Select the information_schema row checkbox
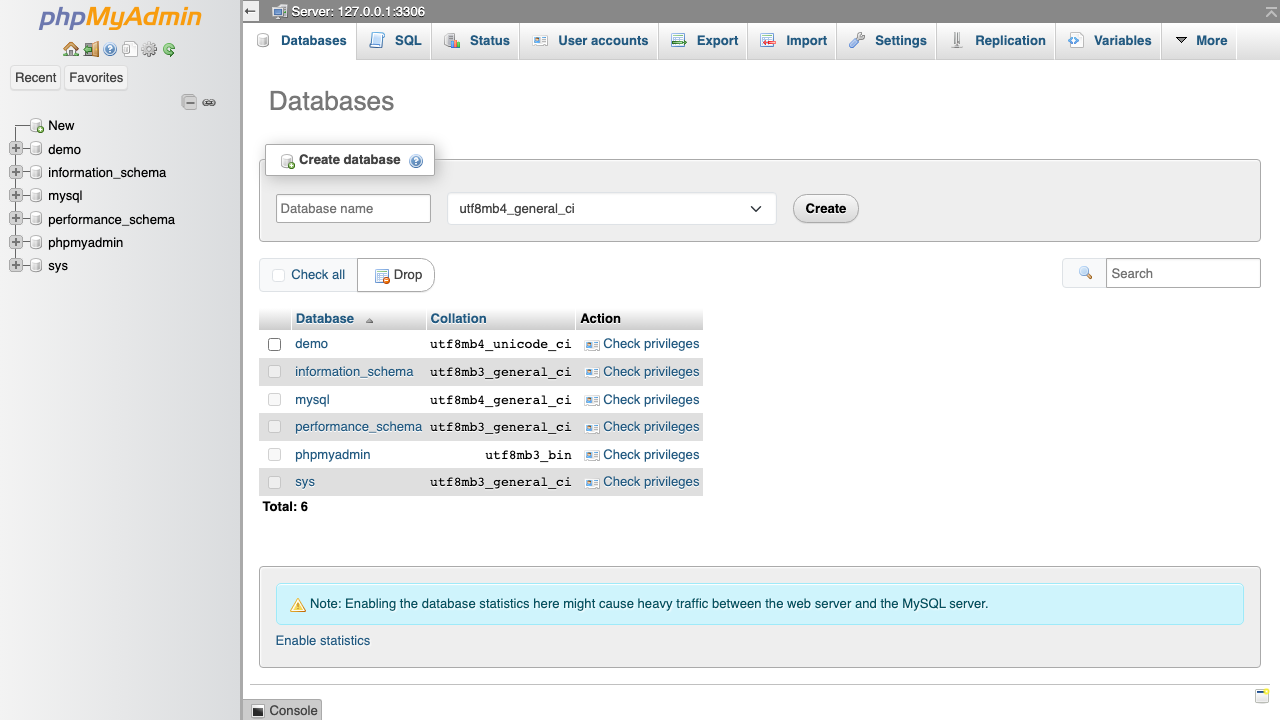The height and width of the screenshot is (720, 1280). click(x=275, y=372)
